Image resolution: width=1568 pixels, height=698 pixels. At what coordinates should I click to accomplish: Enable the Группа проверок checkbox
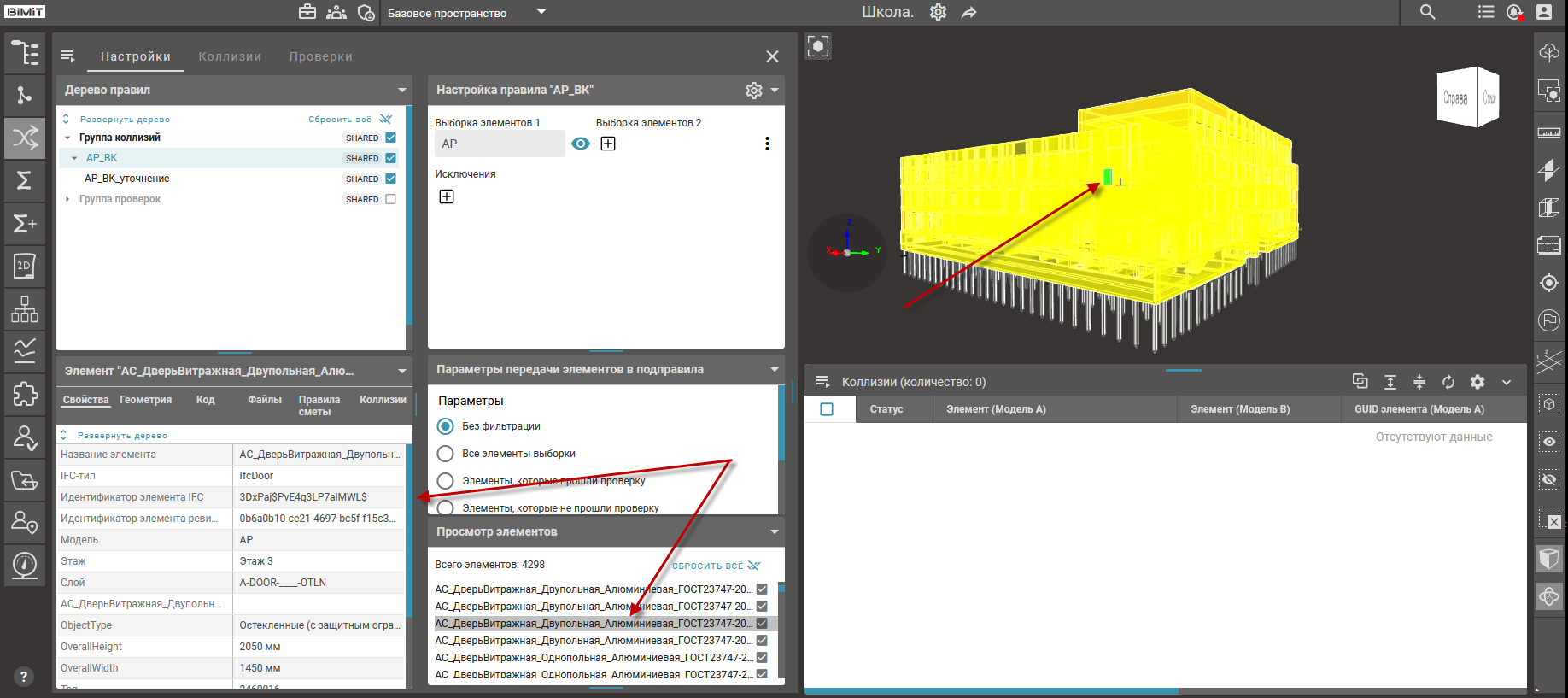390,199
